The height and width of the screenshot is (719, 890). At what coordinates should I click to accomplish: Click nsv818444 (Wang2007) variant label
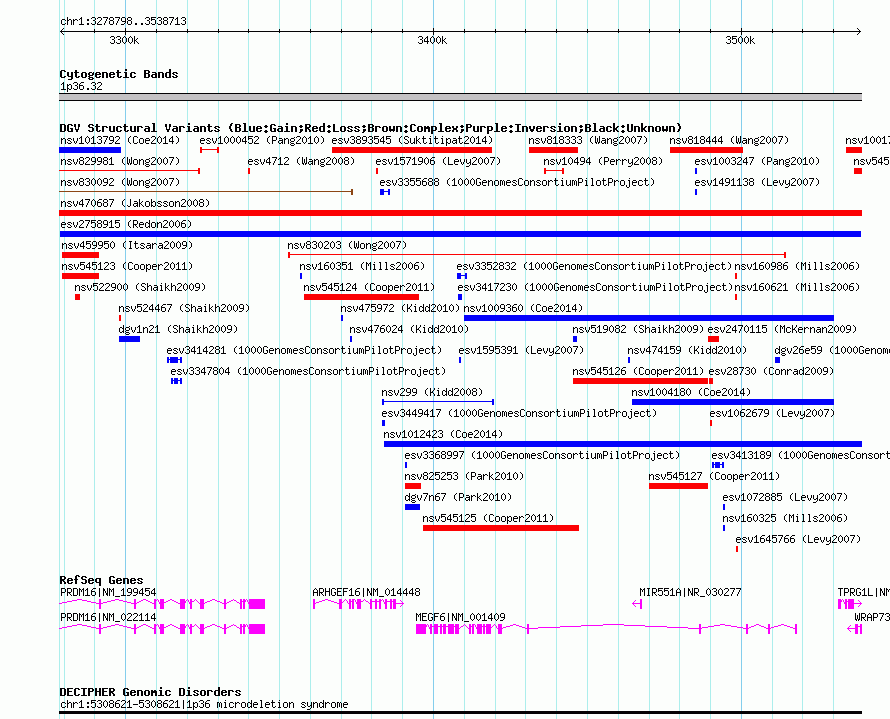tap(729, 140)
